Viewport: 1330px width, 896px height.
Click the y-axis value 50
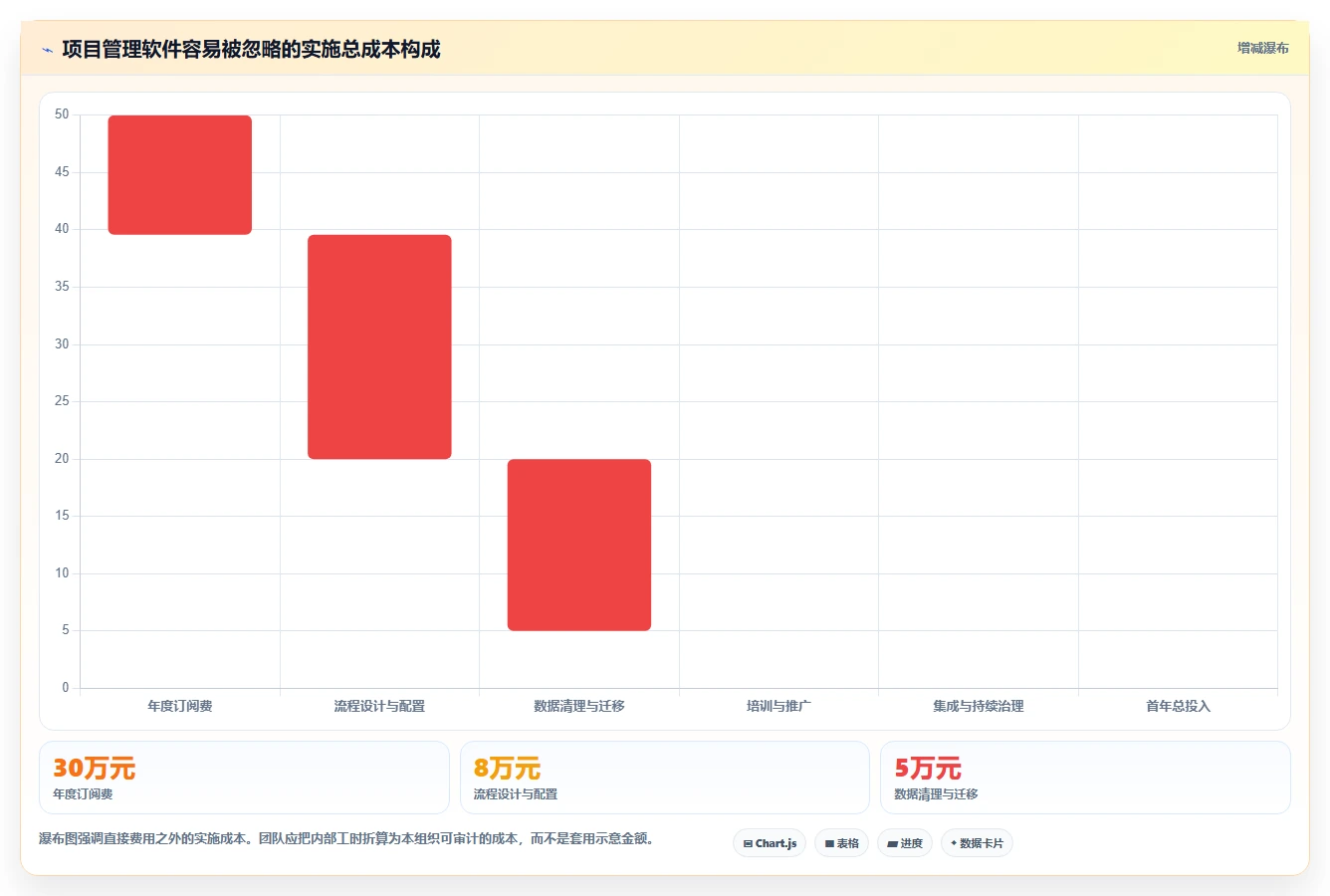62,114
